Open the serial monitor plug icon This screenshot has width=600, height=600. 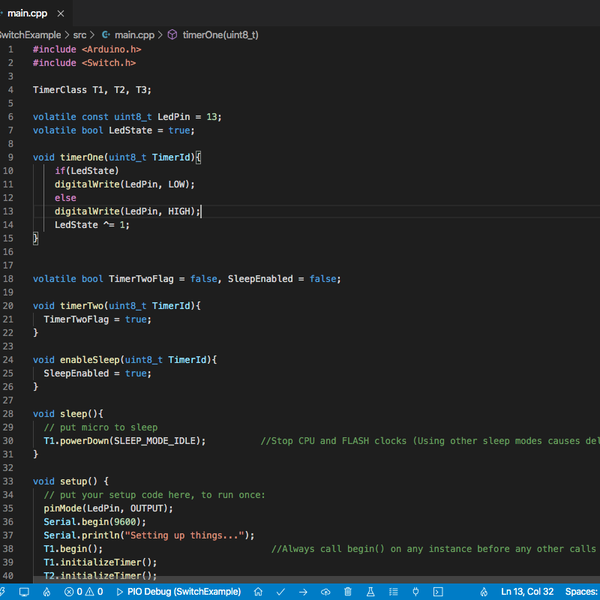pyautogui.click(x=414, y=592)
